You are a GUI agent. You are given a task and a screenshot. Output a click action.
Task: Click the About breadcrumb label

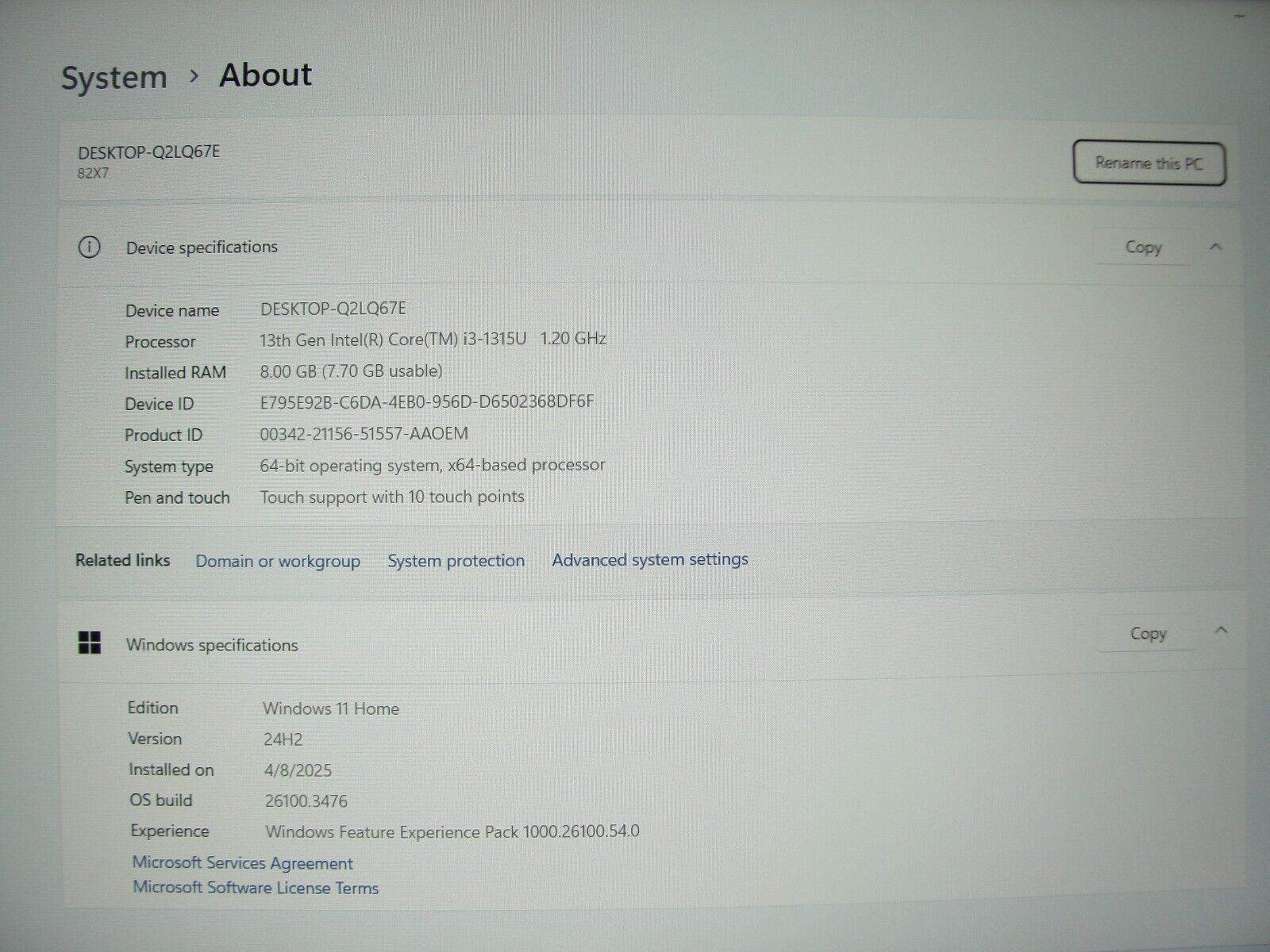click(264, 74)
